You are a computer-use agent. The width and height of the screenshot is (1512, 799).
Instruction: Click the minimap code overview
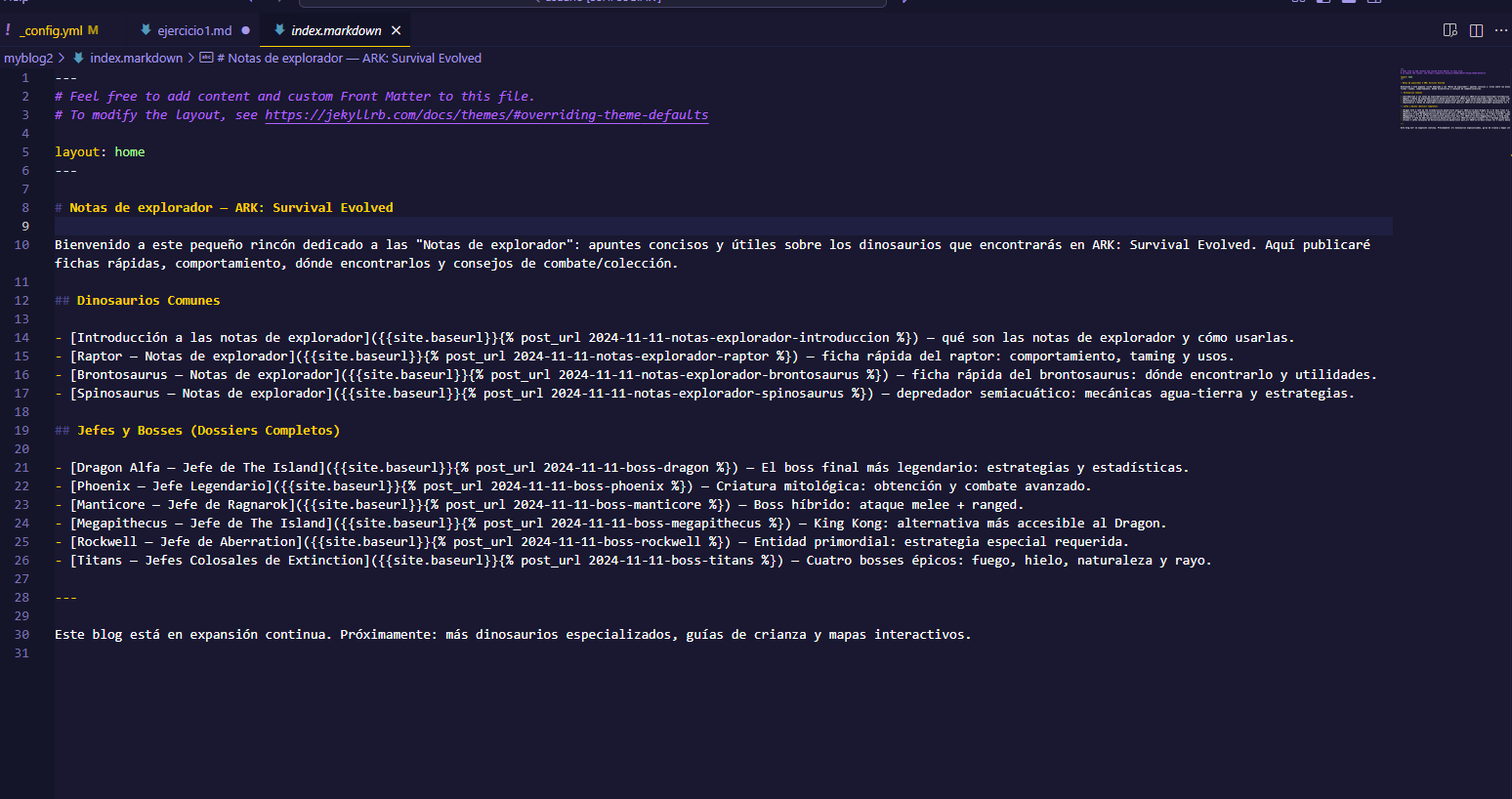click(1453, 98)
